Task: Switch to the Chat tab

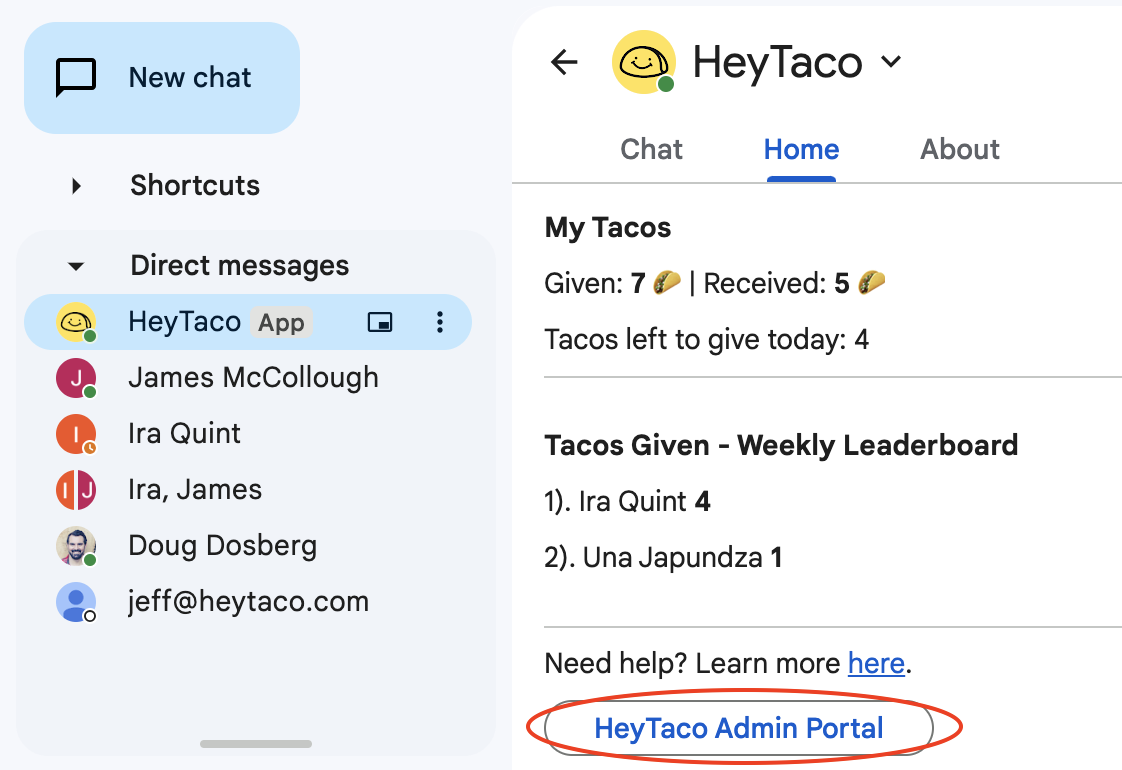Action: pyautogui.click(x=651, y=150)
